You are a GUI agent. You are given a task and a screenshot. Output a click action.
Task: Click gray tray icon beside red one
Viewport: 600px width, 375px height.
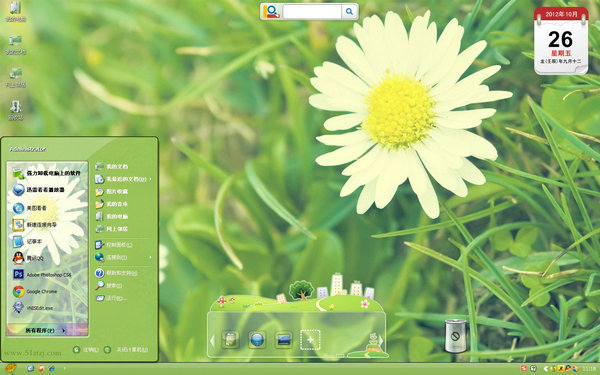(x=533, y=369)
